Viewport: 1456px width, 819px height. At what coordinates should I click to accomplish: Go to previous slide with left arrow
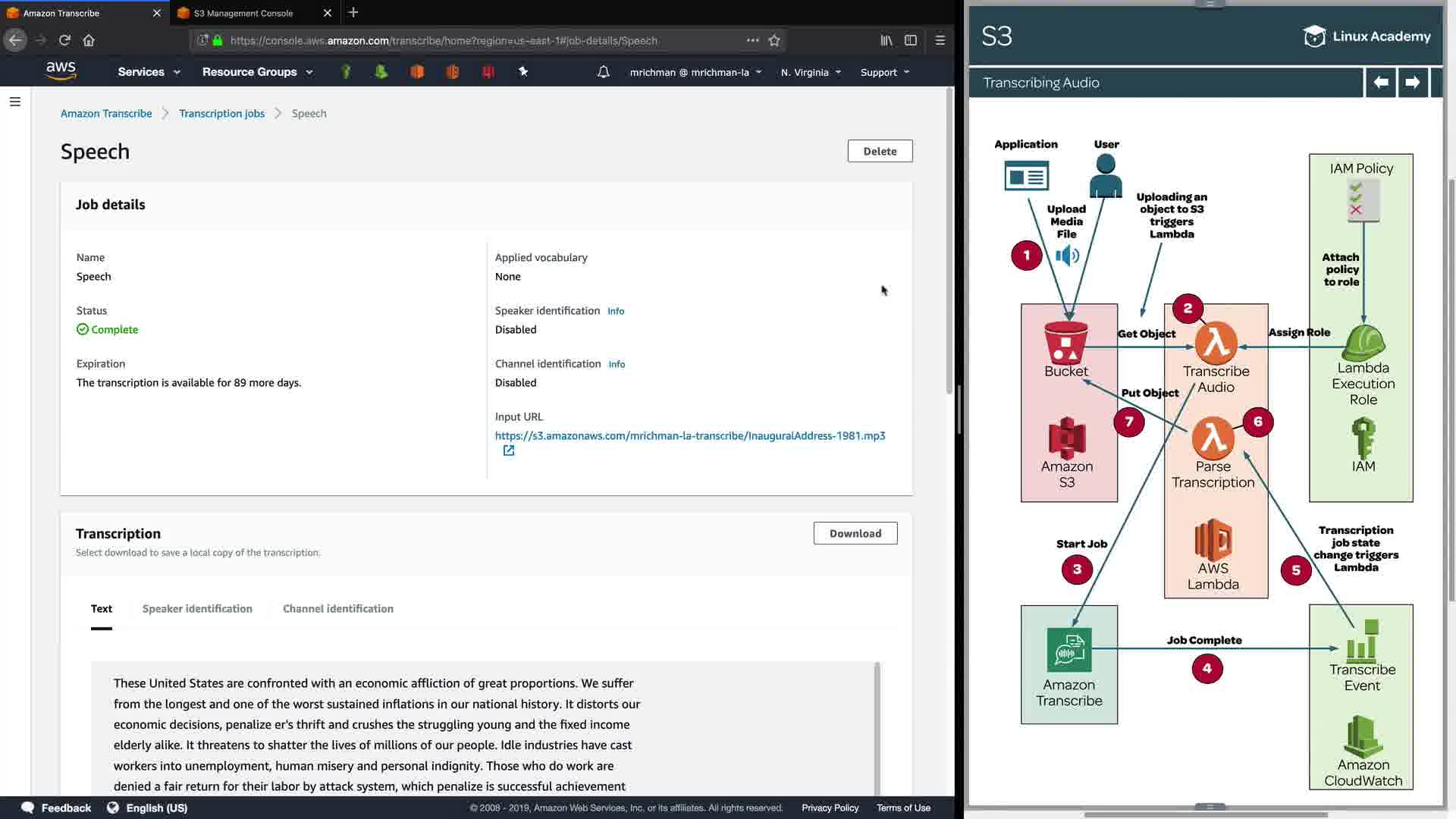pos(1381,83)
